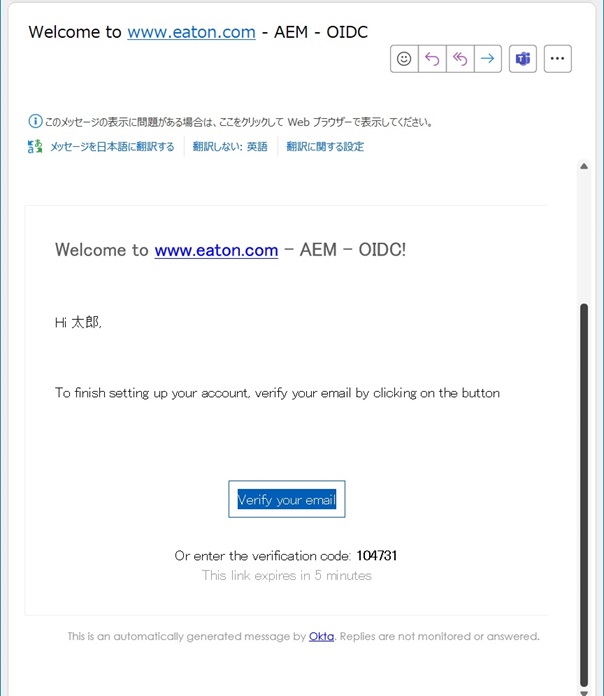
Task: Click 'To finish setting up your account' sentence
Action: [x=277, y=393]
